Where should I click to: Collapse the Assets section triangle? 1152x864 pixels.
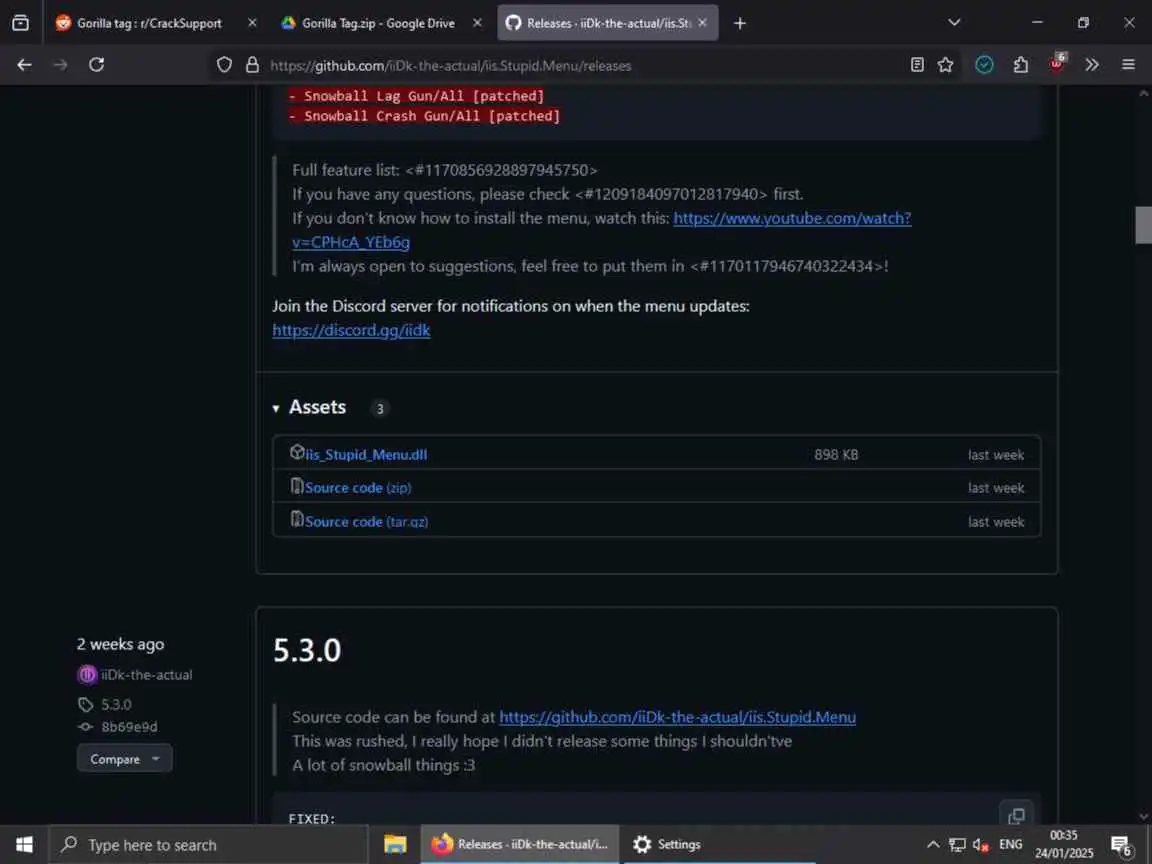point(276,408)
